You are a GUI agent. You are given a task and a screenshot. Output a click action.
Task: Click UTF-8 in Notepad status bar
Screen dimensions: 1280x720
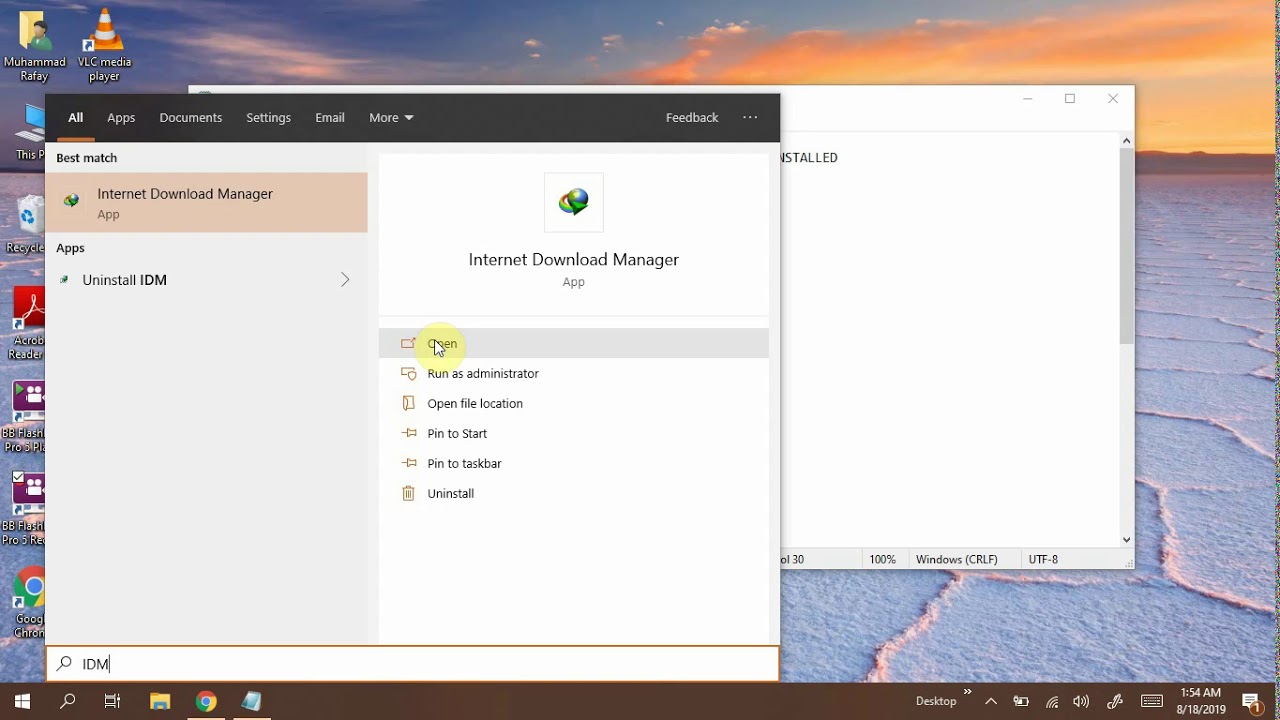1043,559
